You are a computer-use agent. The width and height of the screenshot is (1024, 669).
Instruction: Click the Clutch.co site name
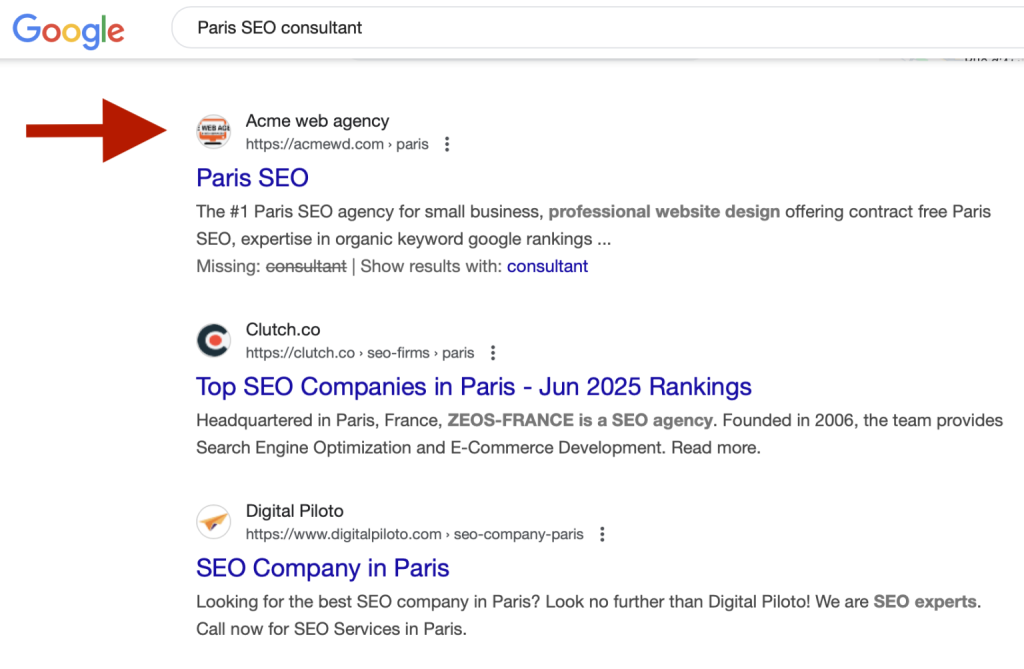283,329
